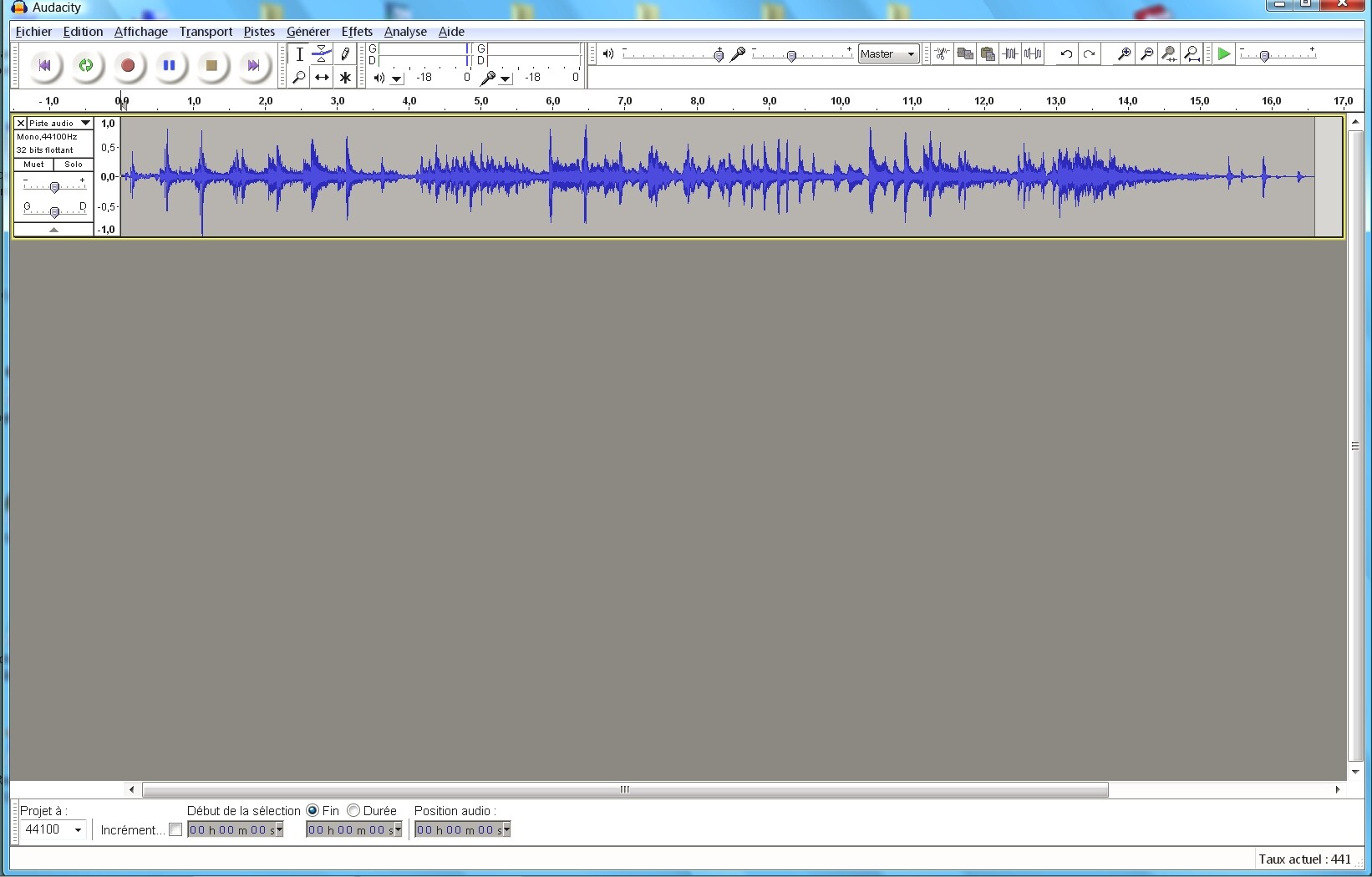Select the Zoom magnifier tool

tap(299, 77)
